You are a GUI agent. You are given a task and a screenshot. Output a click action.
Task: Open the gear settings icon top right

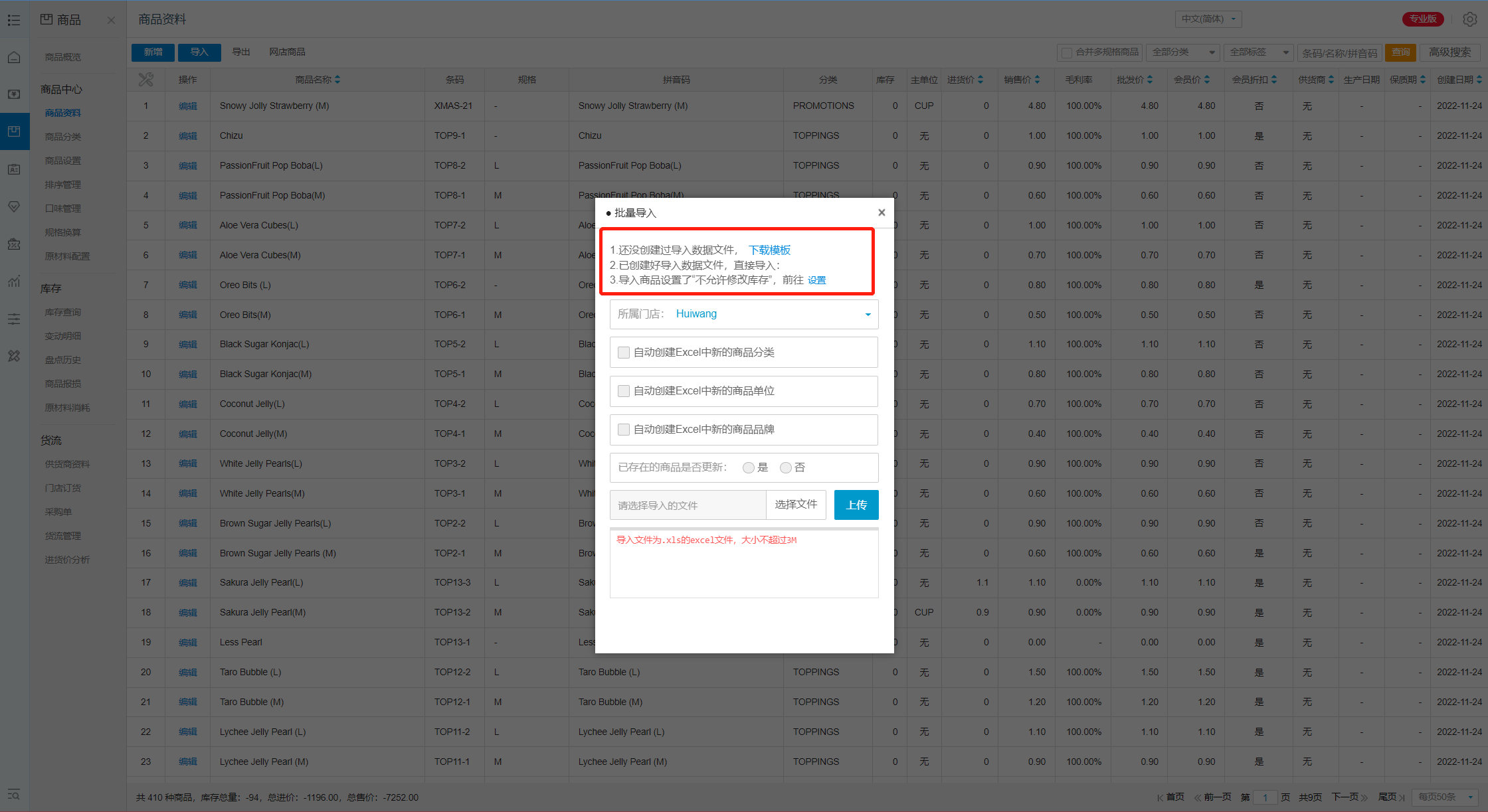(1470, 19)
